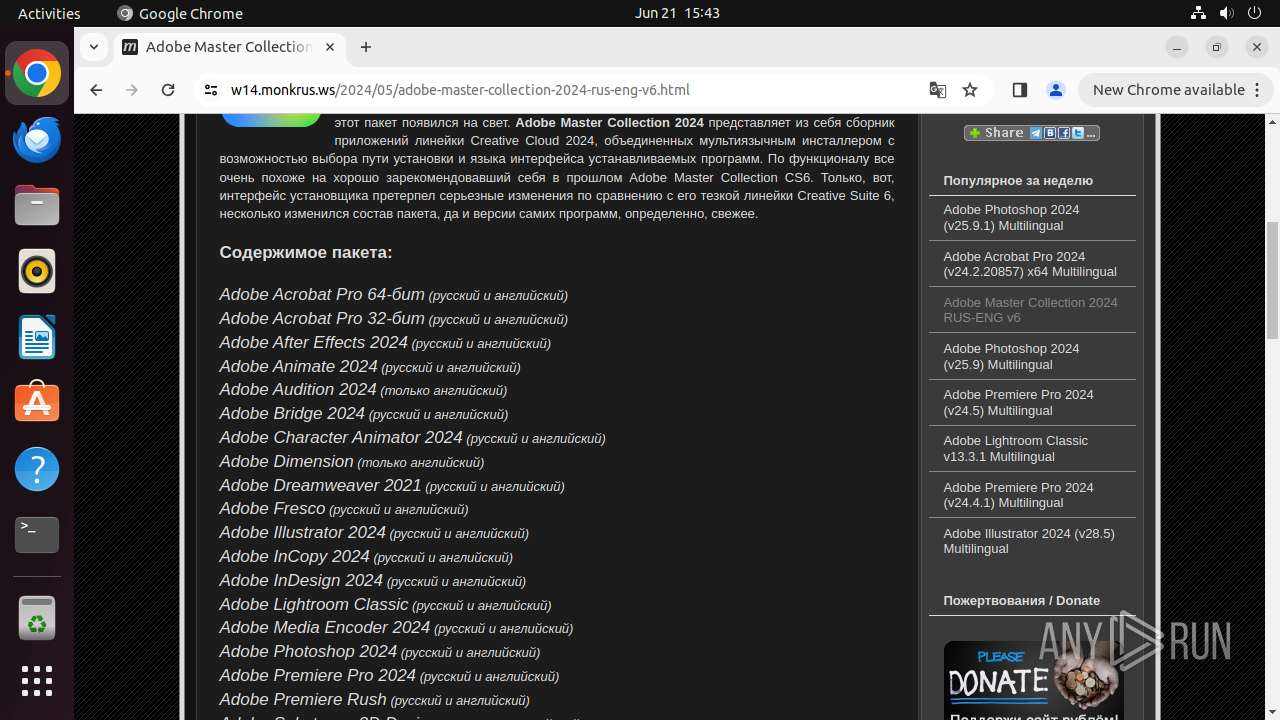The height and width of the screenshot is (720, 1280).
Task: Open Adobe Photoshop 2024 (v25.9.1) Multilingual link
Action: tap(1011, 218)
